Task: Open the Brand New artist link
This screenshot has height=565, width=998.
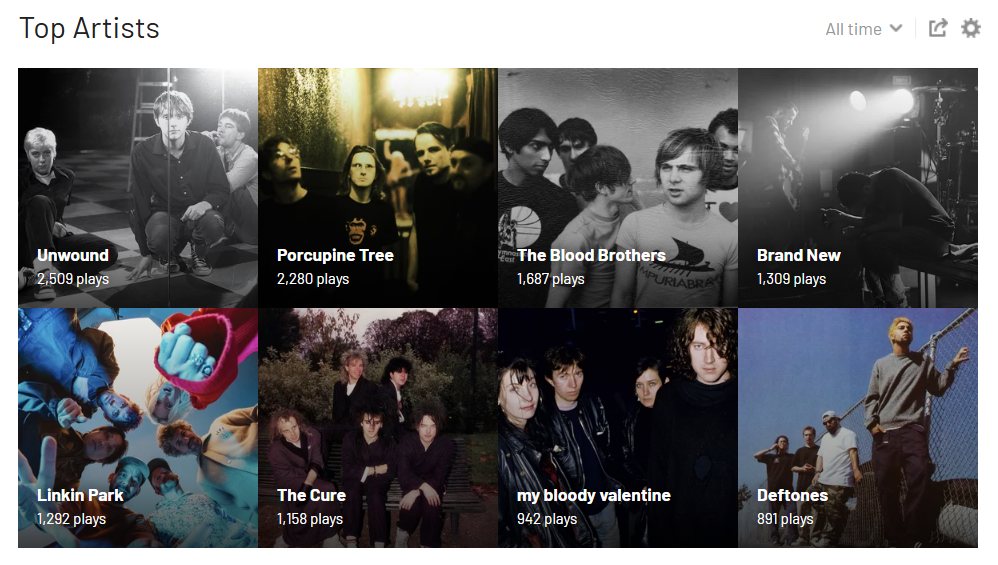Action: (799, 255)
